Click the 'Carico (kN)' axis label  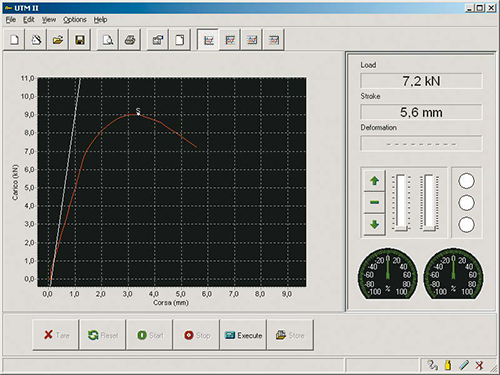pyautogui.click(x=15, y=182)
